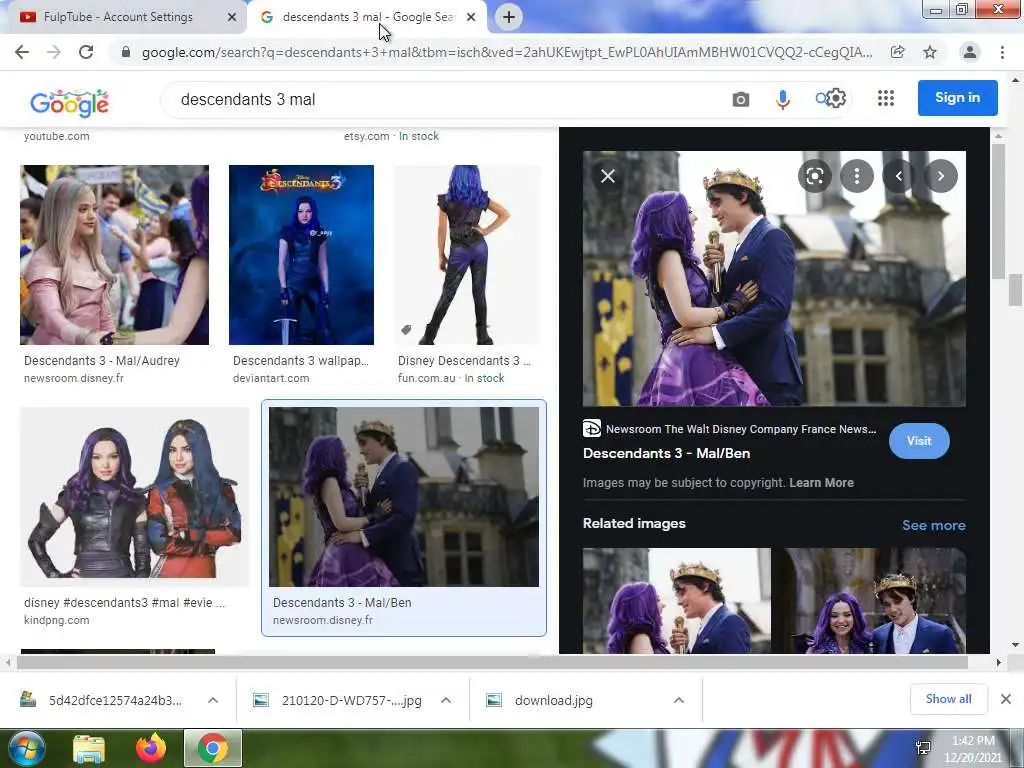Click Chrome taskbar icon
The height and width of the screenshot is (768, 1024).
point(213,748)
